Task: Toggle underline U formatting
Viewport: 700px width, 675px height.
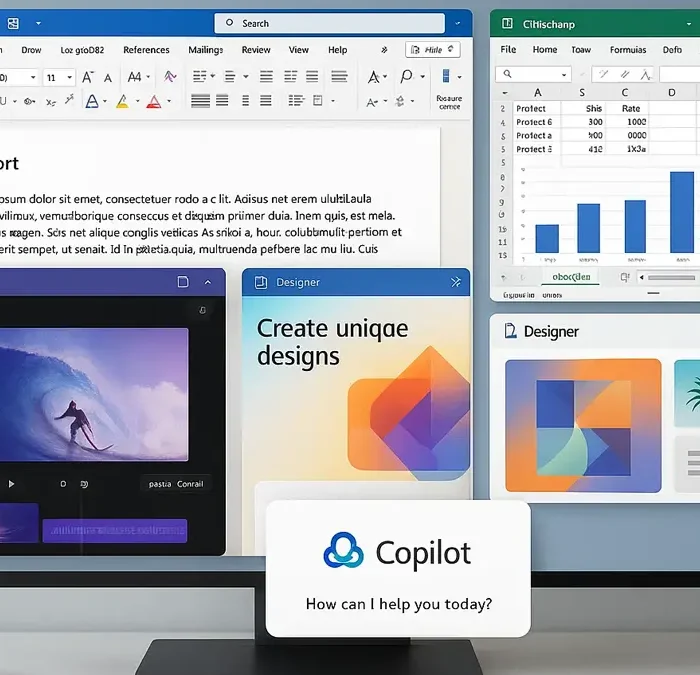Action: [x=3, y=101]
